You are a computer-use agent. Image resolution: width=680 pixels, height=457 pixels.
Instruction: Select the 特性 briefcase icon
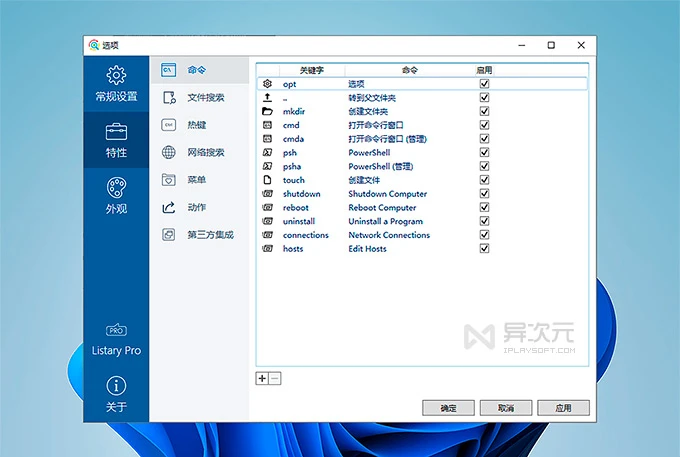click(x=116, y=132)
